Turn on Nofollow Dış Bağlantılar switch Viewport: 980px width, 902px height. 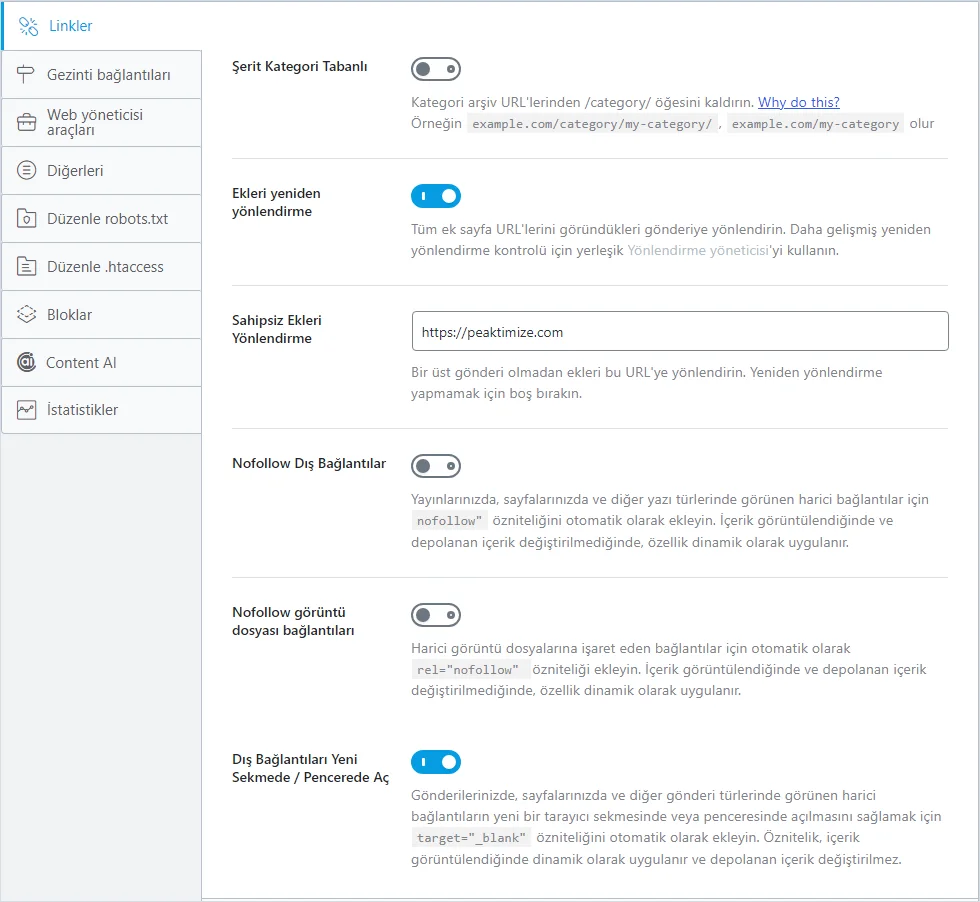[x=436, y=466]
